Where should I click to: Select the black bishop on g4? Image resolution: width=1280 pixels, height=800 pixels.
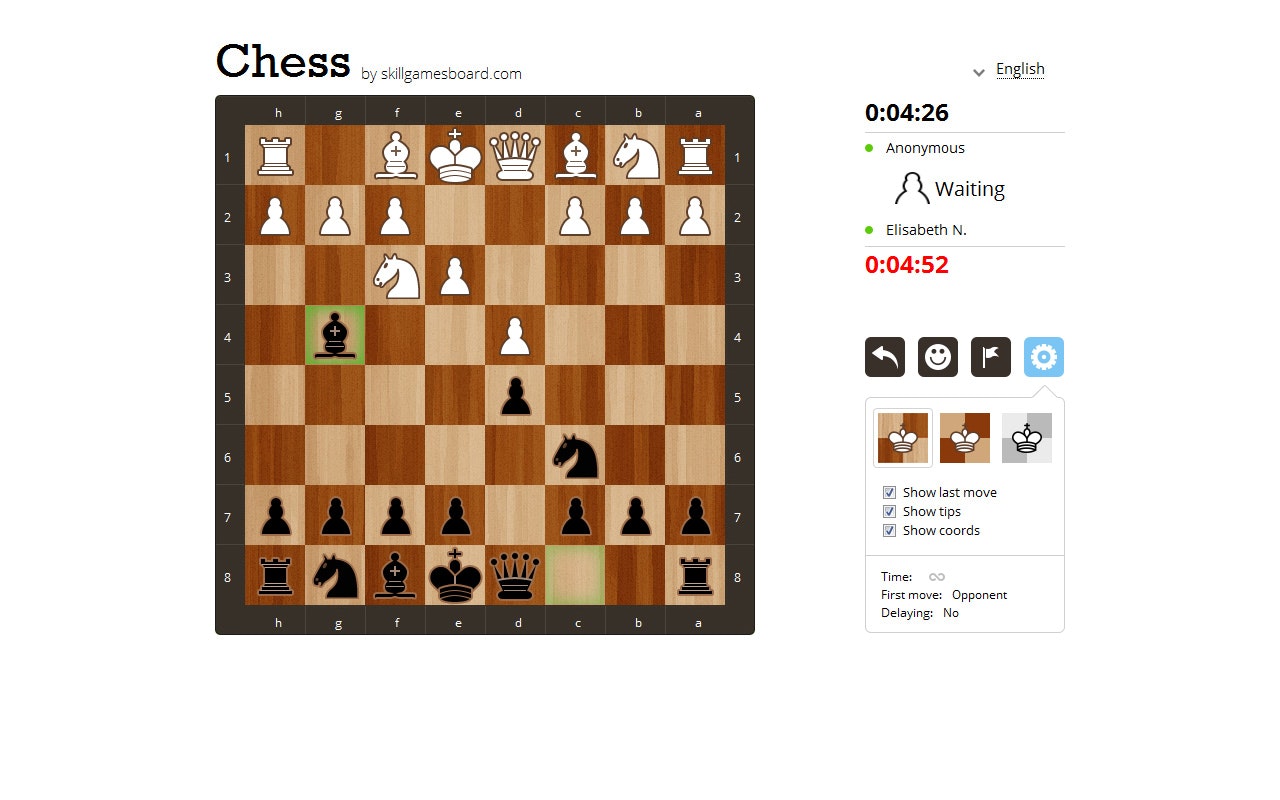tap(335, 335)
